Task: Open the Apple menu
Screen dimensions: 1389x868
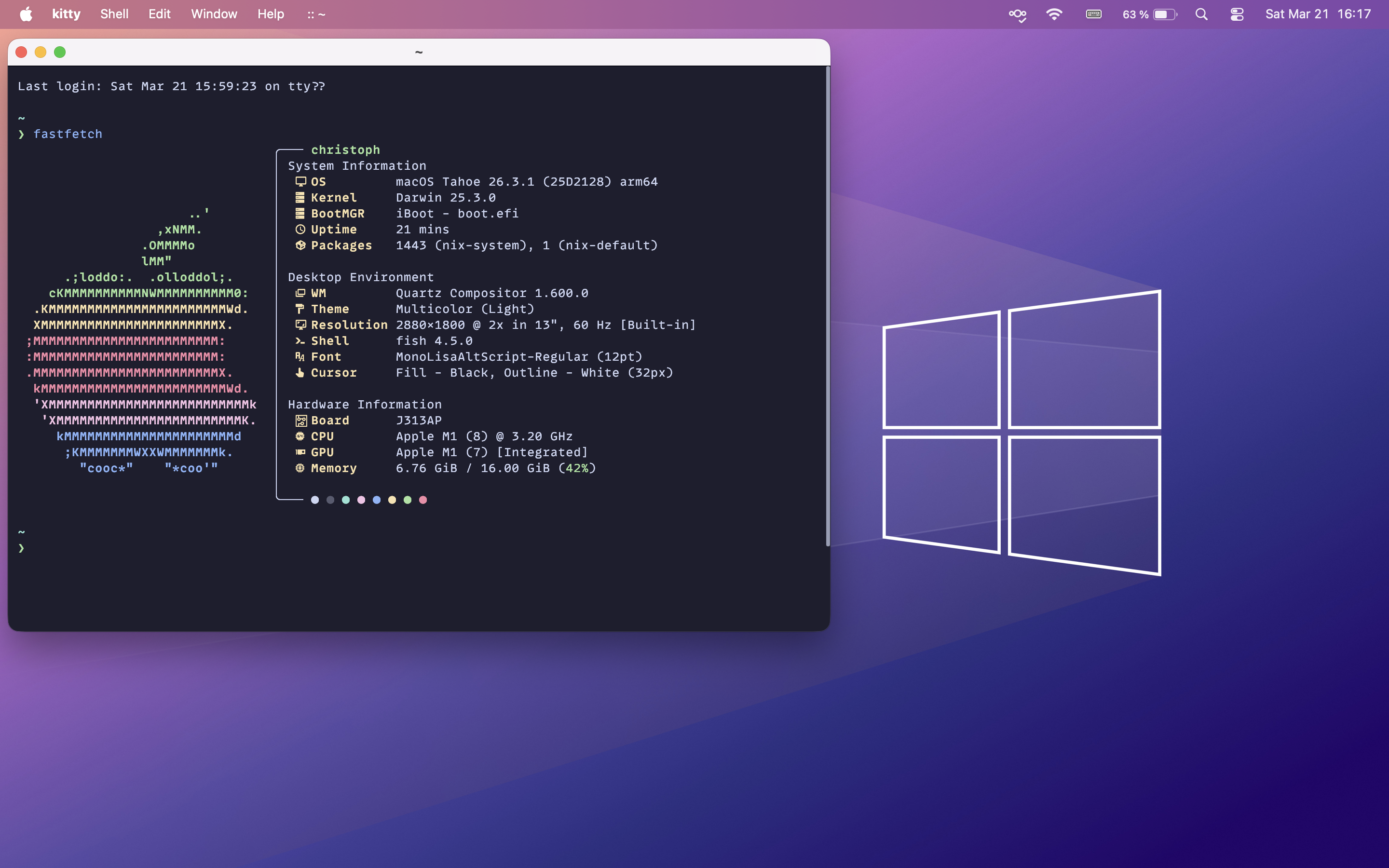Action: coord(26,14)
